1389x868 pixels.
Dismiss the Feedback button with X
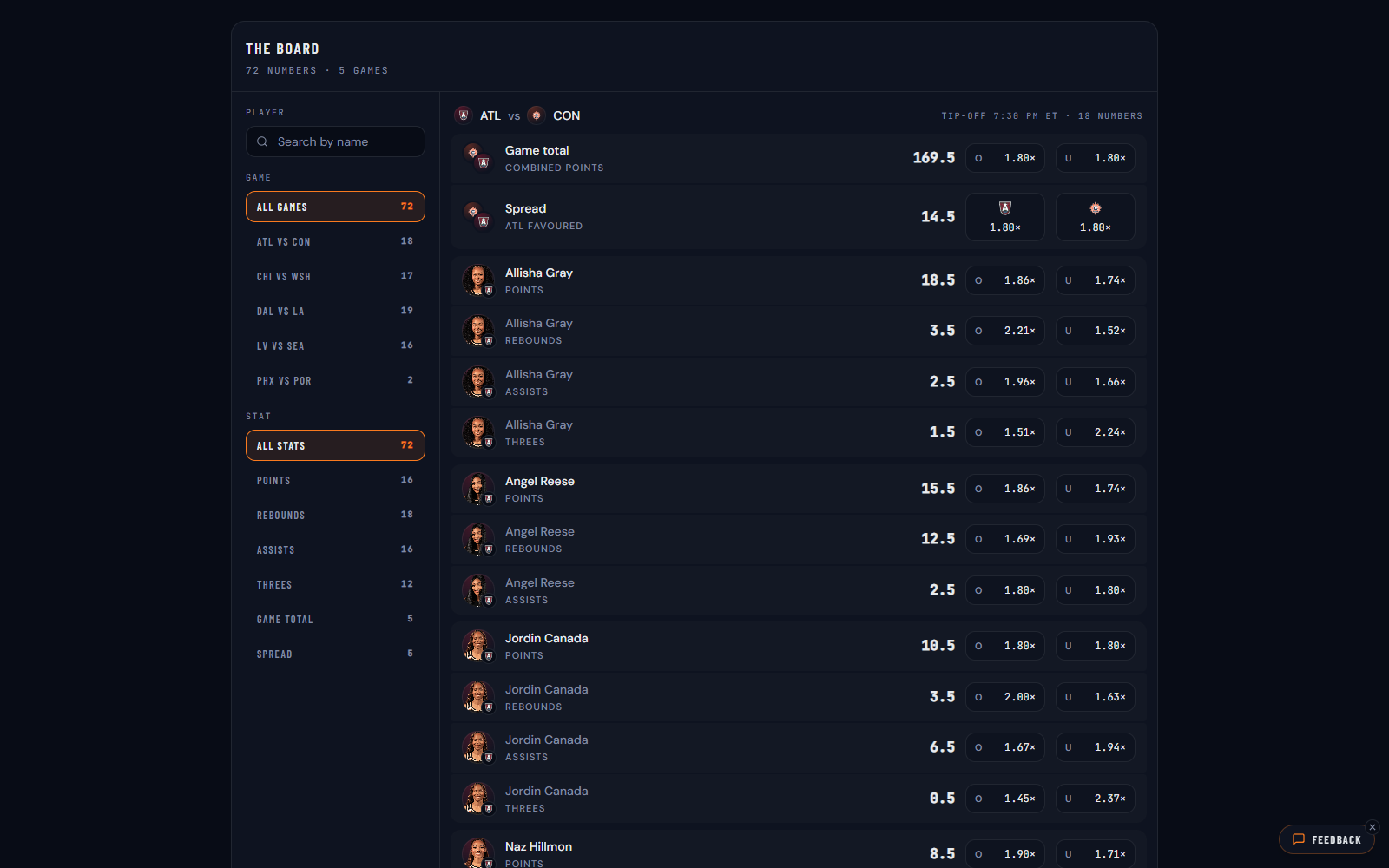tap(1373, 827)
